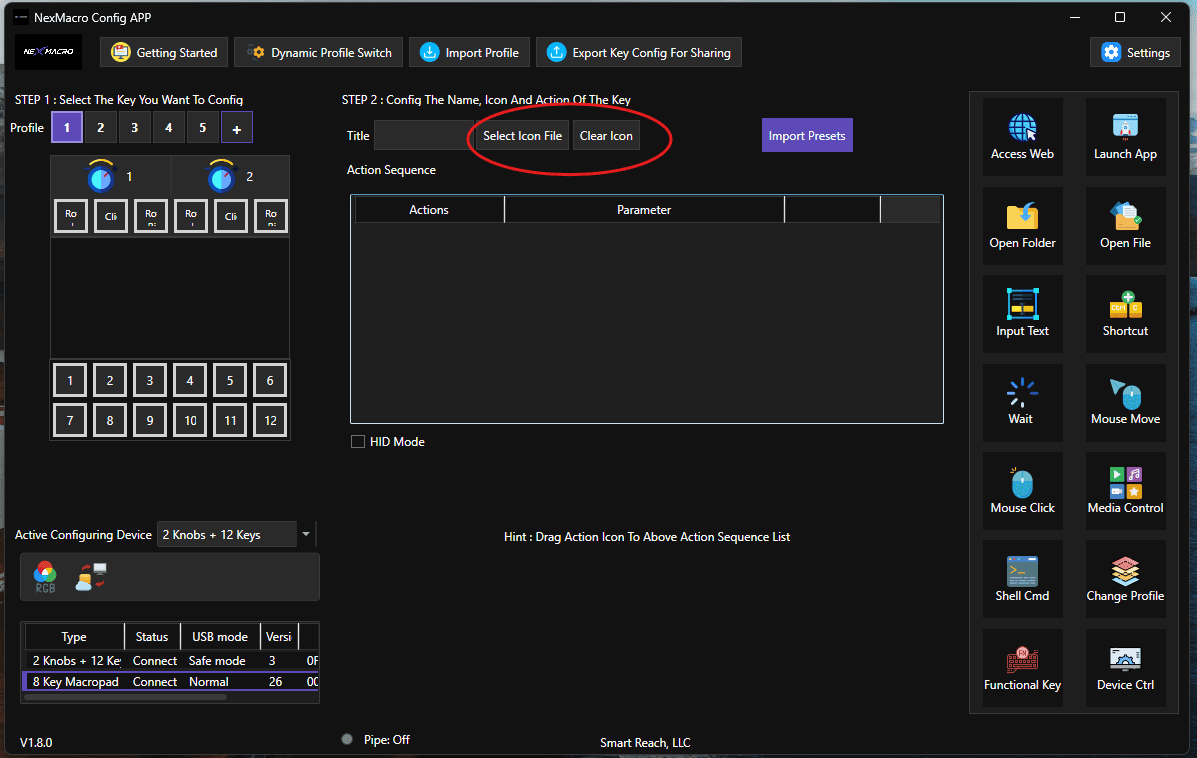This screenshot has width=1197, height=758.
Task: Toggle the HID Mode checkbox
Action: (x=357, y=441)
